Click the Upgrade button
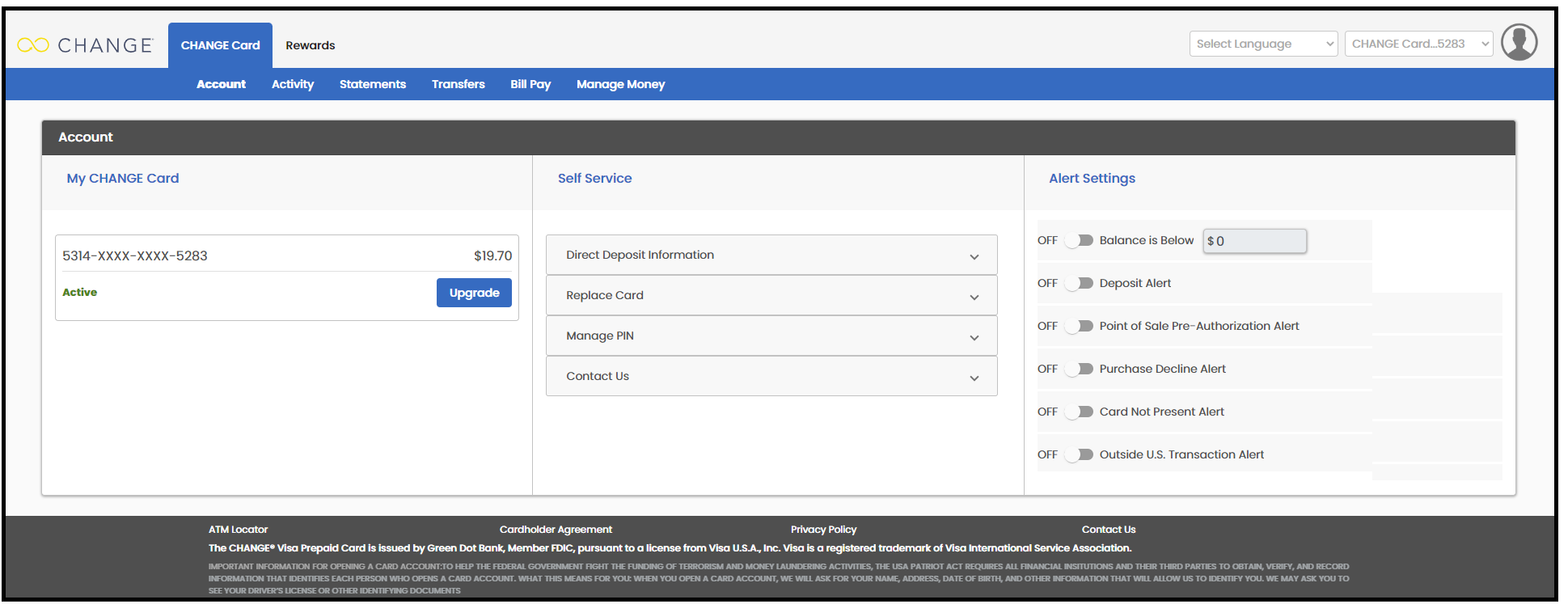Image resolution: width=1568 pixels, height=604 pixels. [x=474, y=293]
